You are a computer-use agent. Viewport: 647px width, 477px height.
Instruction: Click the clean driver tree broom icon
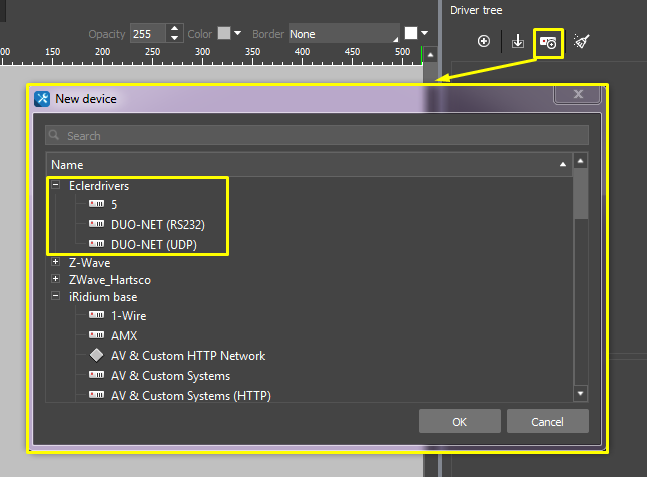coord(581,41)
